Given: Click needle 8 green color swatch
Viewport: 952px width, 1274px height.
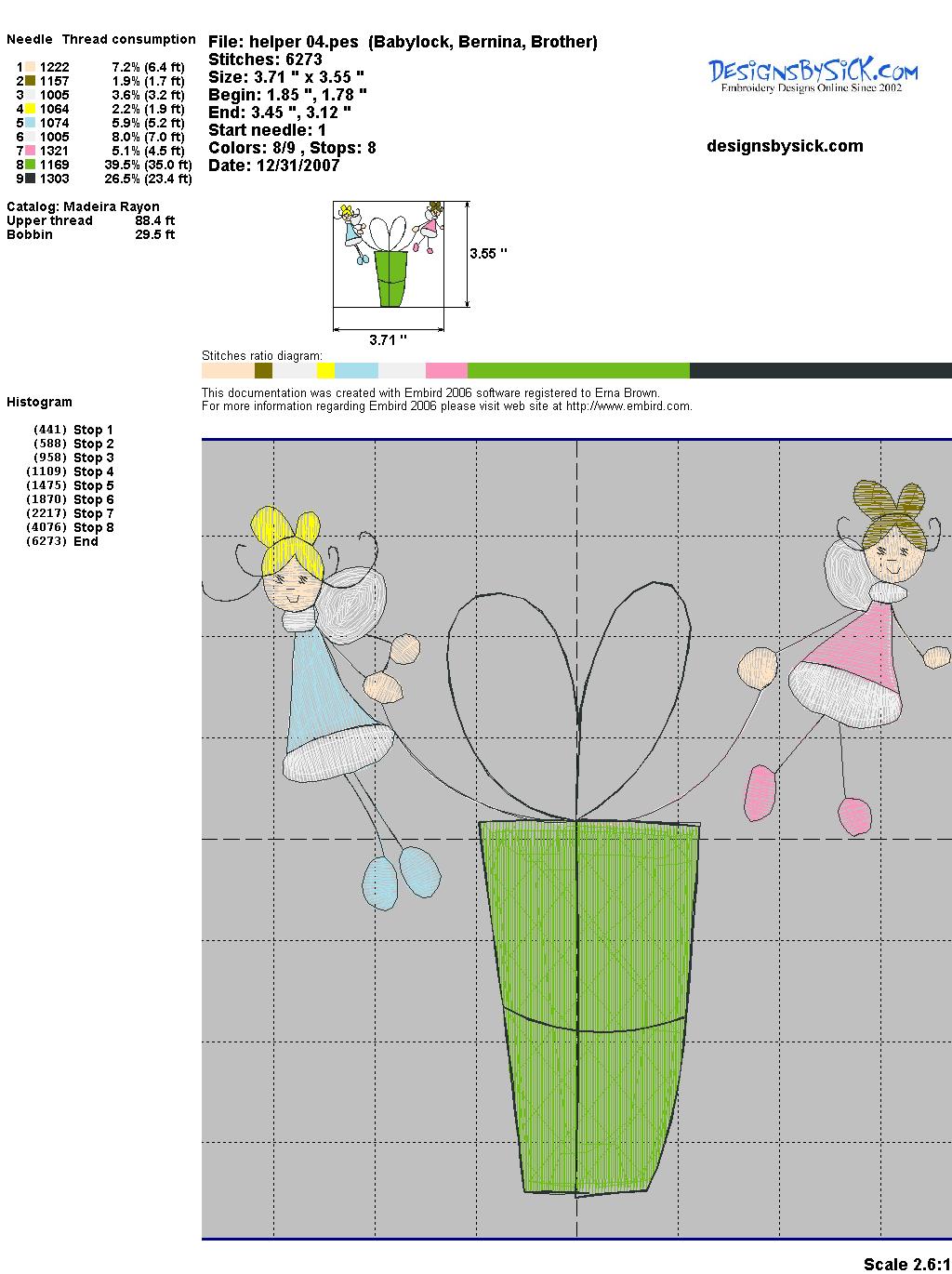Looking at the screenshot, I should click(x=31, y=165).
